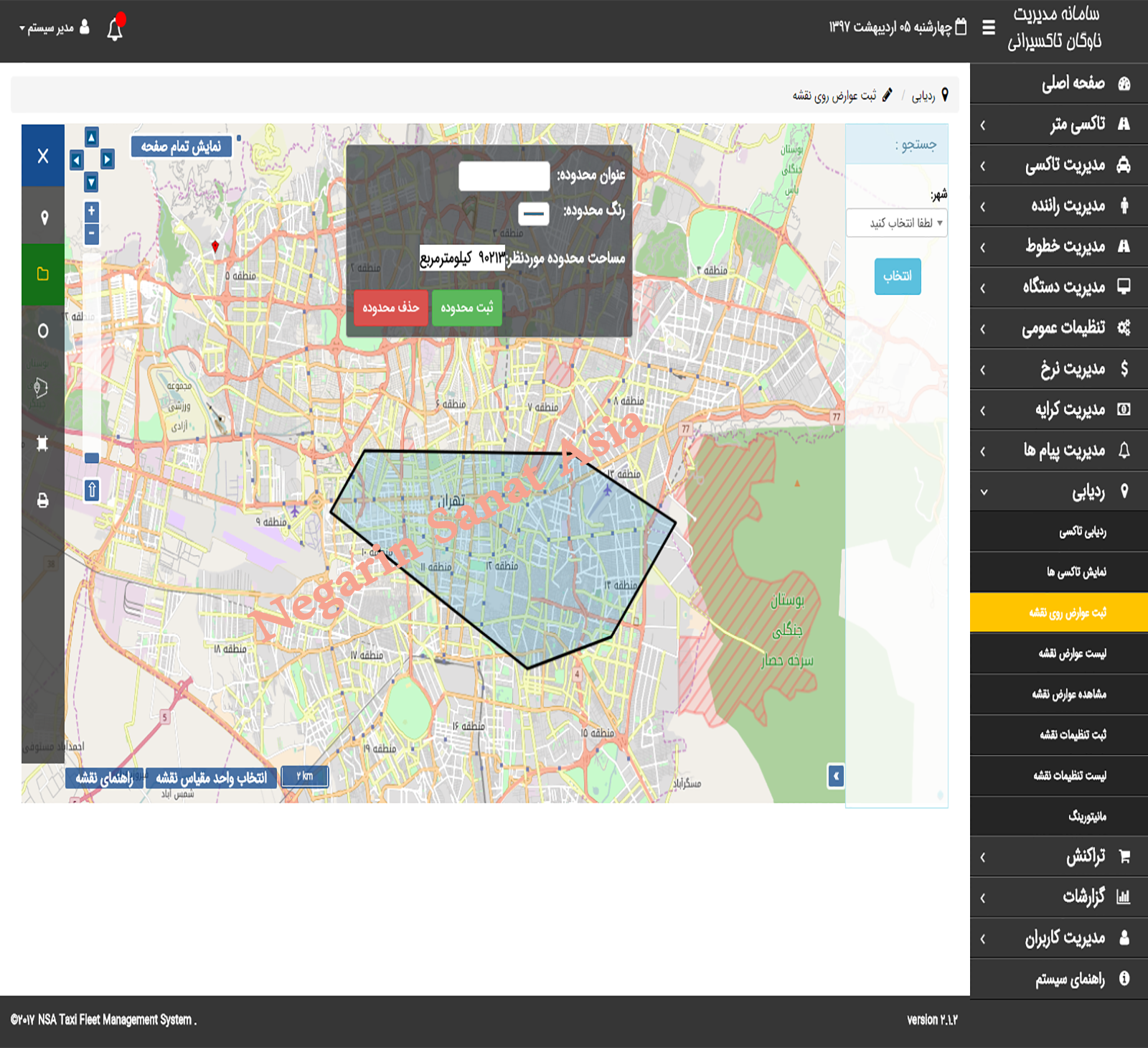Select the rectangle crop area tool
This screenshot has width=1148, height=1048.
[x=42, y=444]
